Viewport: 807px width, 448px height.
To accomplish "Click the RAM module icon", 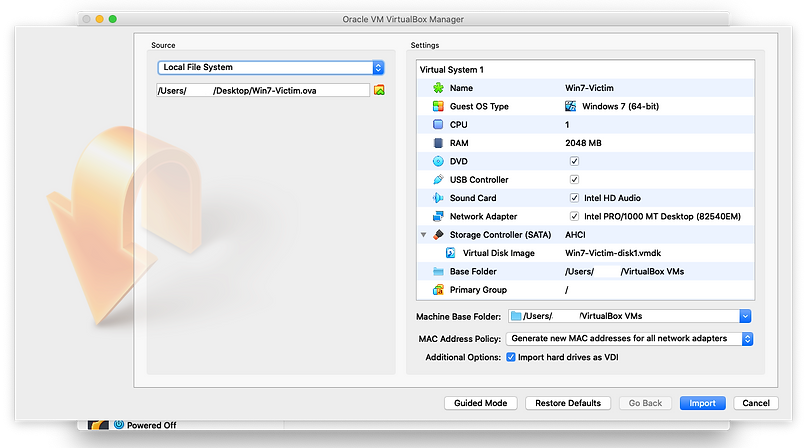I will pos(438,143).
